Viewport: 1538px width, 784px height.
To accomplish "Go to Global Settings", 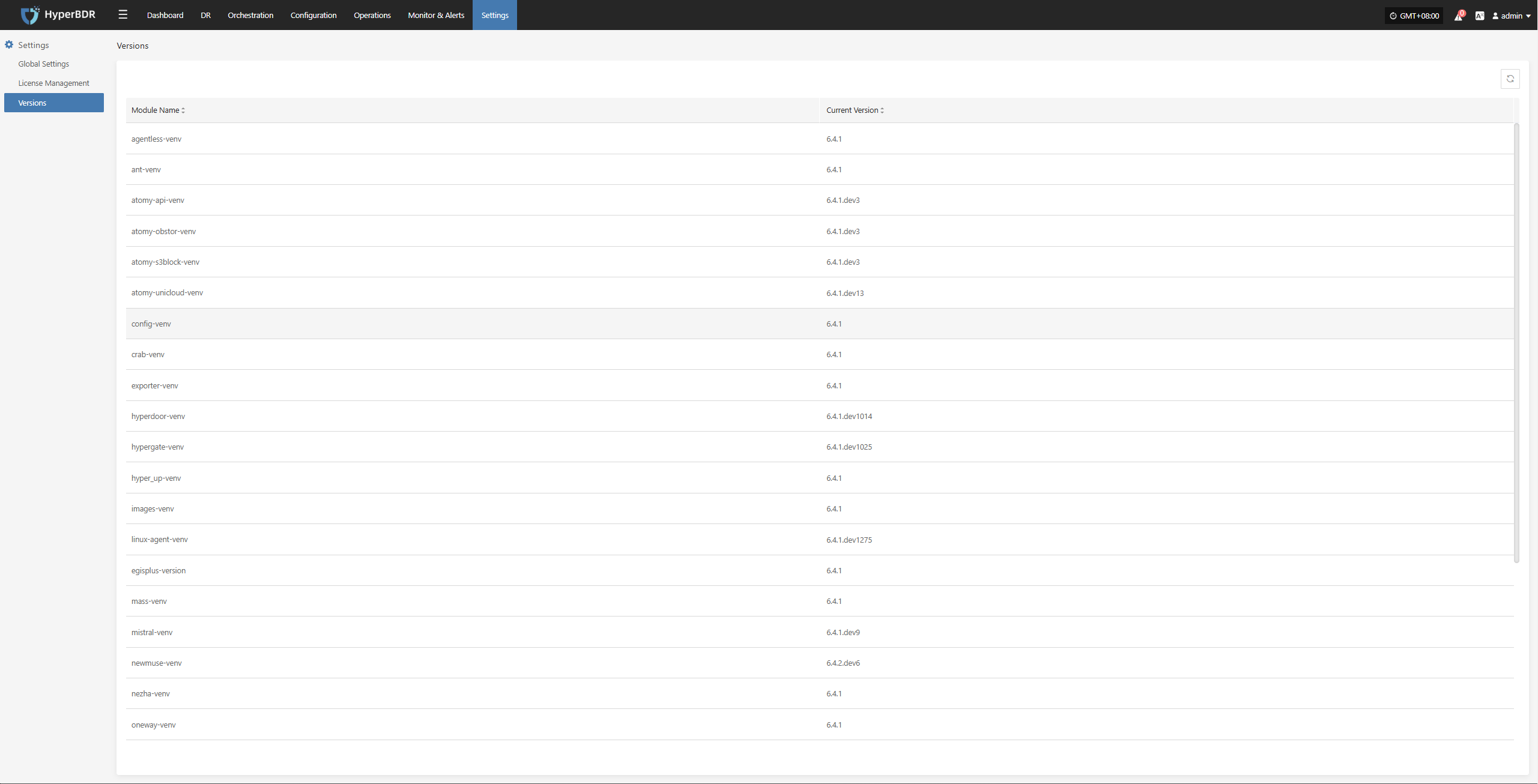I will coord(44,64).
